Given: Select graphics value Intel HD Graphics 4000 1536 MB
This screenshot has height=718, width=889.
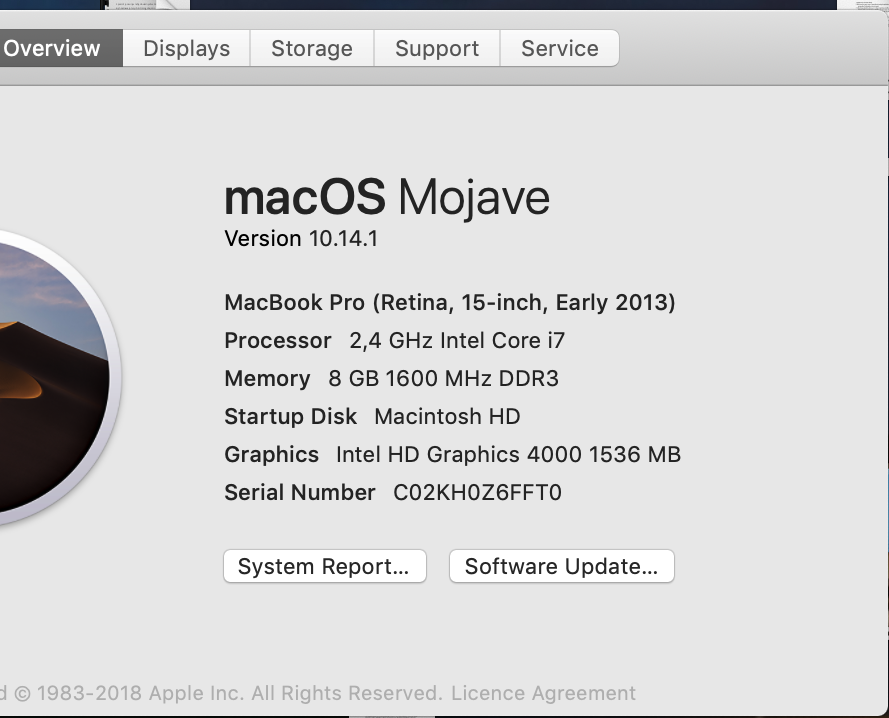Looking at the screenshot, I should click(x=509, y=455).
